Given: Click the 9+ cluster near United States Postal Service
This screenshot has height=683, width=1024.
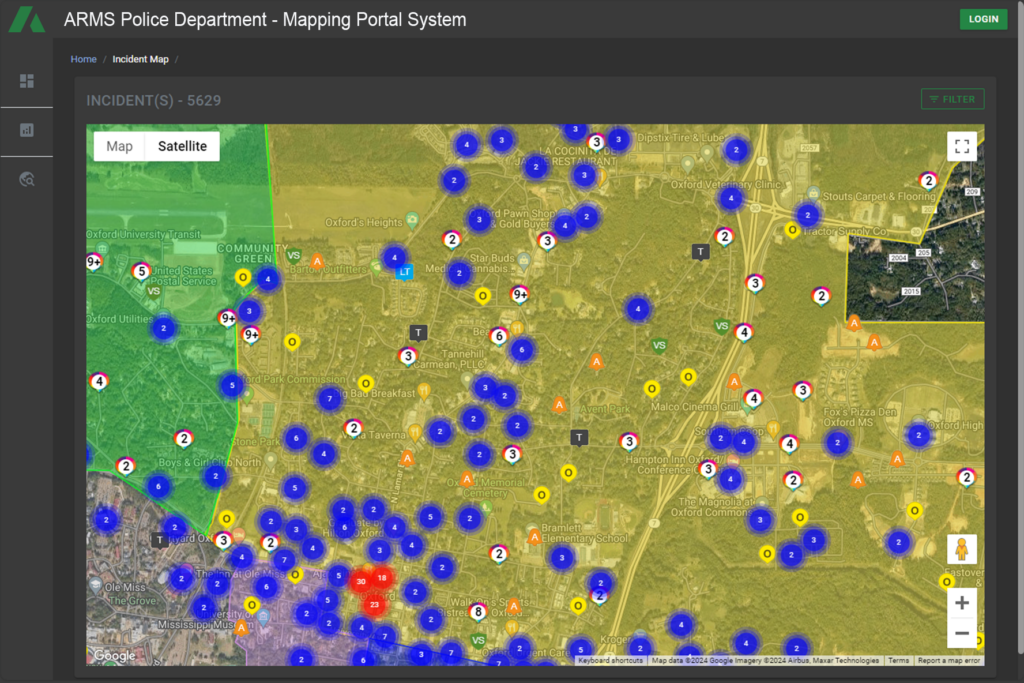Looking at the screenshot, I should 93,262.
